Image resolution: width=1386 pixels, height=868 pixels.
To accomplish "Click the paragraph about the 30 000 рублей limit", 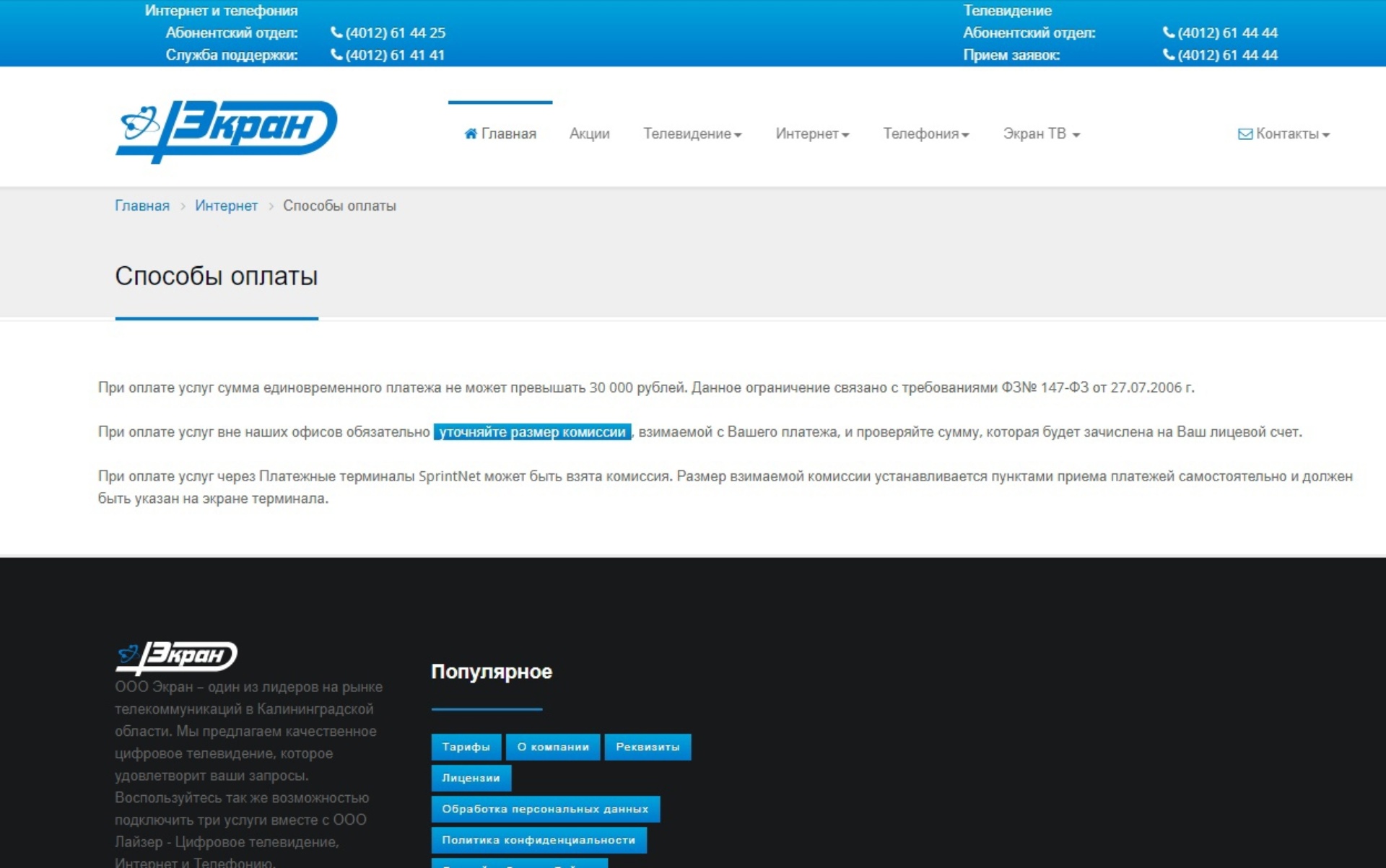I will 646,387.
